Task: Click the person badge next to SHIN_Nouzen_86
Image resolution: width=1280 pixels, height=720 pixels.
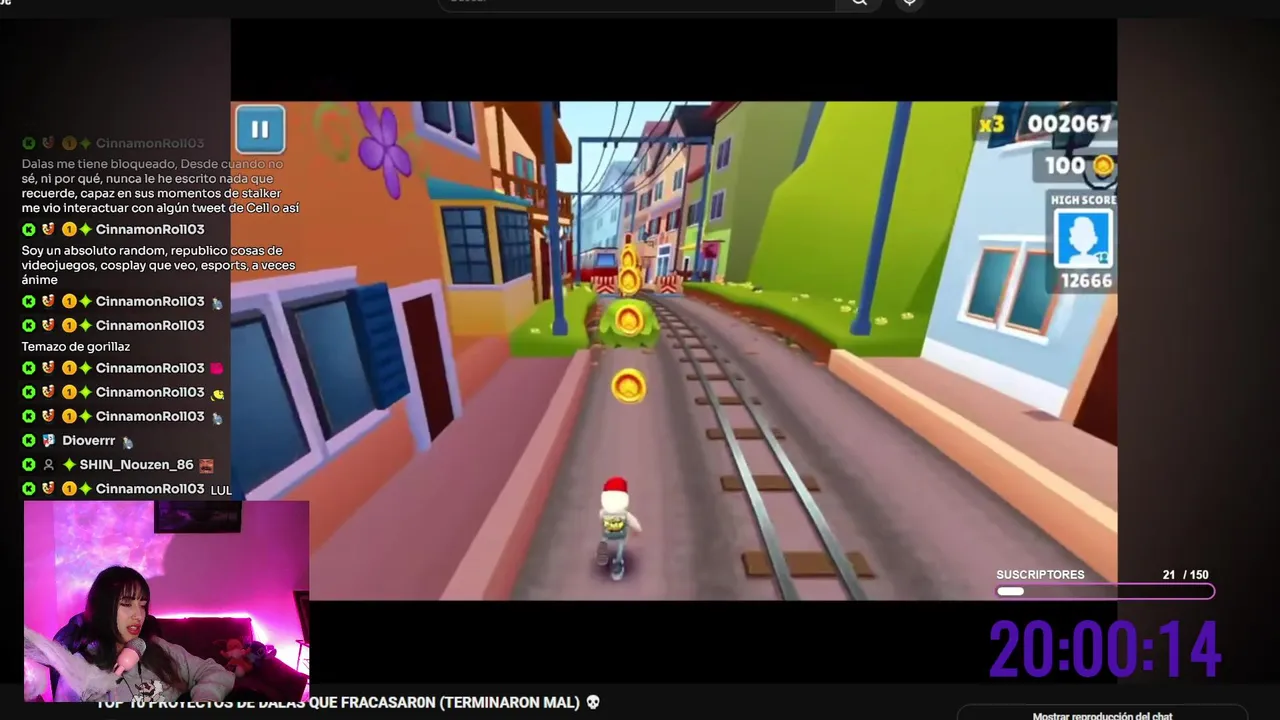Action: point(48,465)
